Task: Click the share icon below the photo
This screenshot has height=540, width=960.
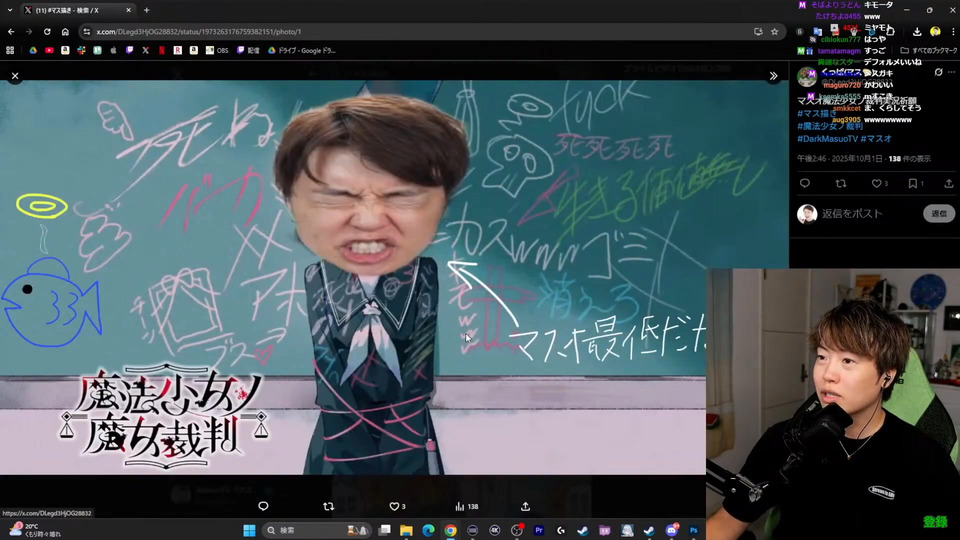Action: (525, 506)
